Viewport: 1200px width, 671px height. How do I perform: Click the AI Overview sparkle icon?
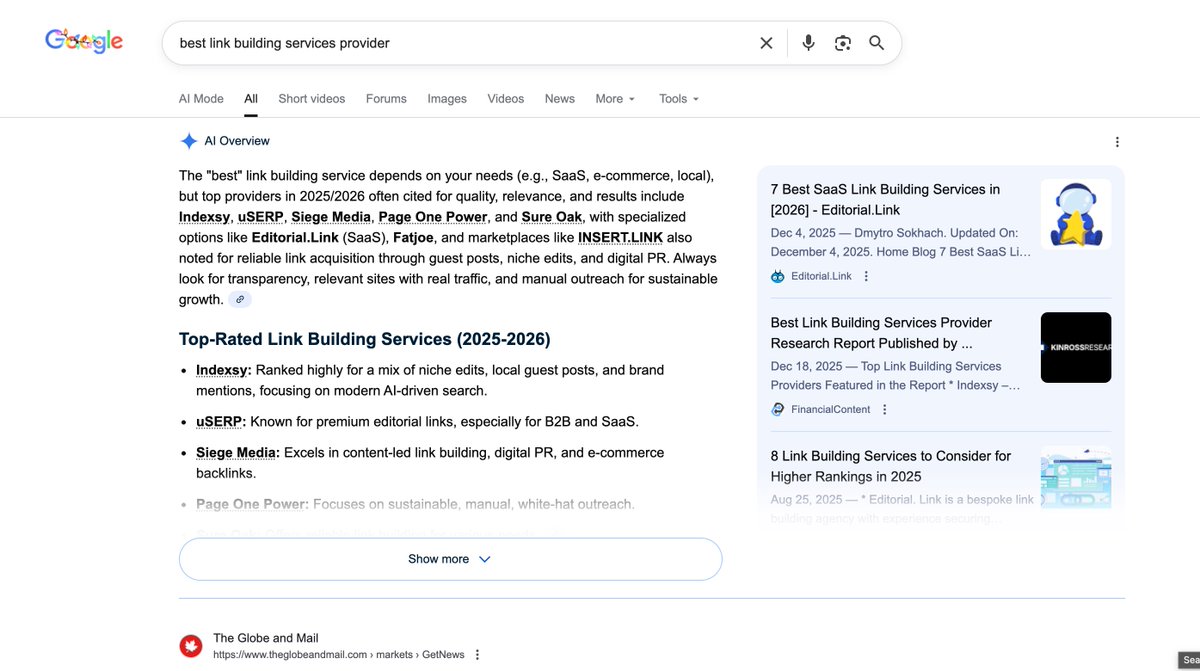(188, 141)
